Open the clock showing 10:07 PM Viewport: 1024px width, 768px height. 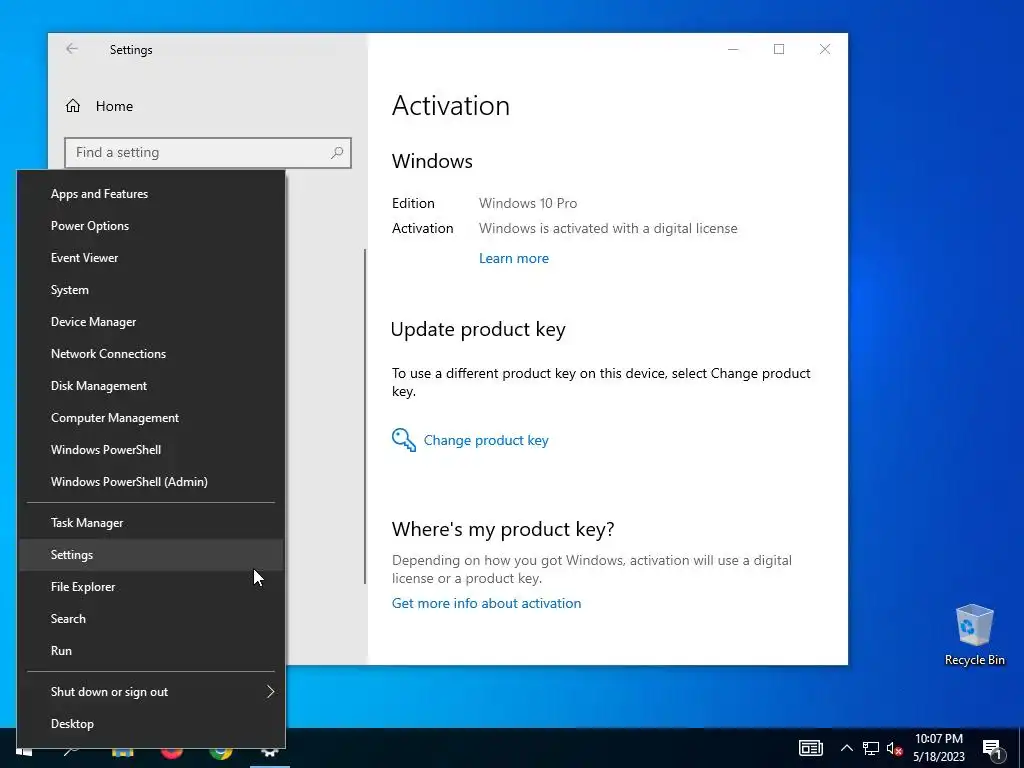tap(938, 748)
